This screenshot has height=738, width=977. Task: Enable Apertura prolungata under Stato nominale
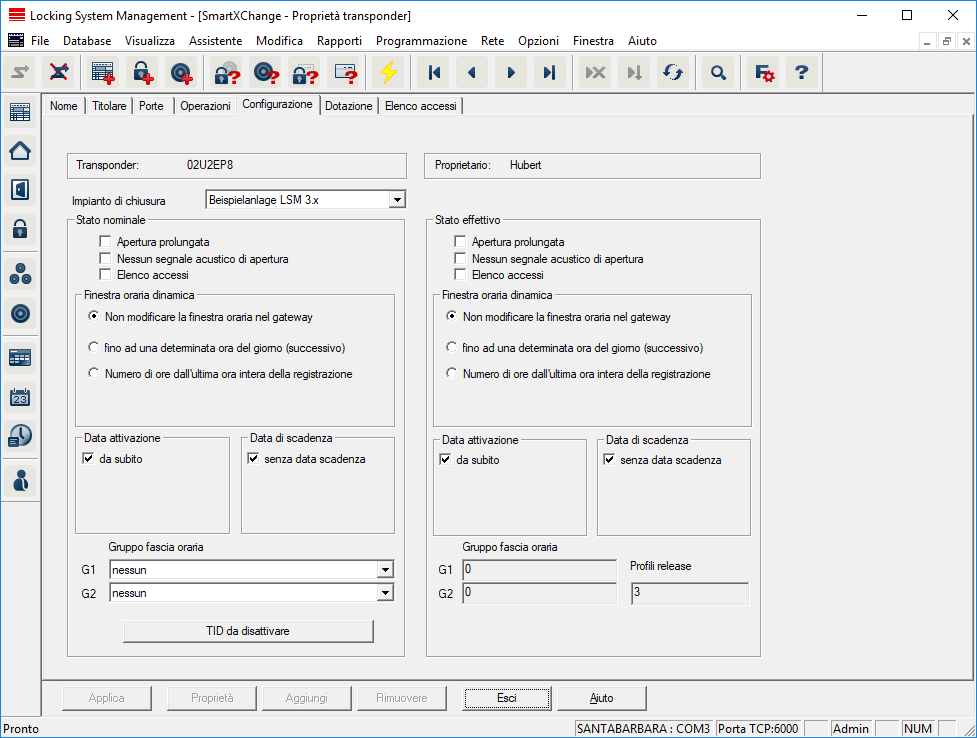click(x=105, y=242)
